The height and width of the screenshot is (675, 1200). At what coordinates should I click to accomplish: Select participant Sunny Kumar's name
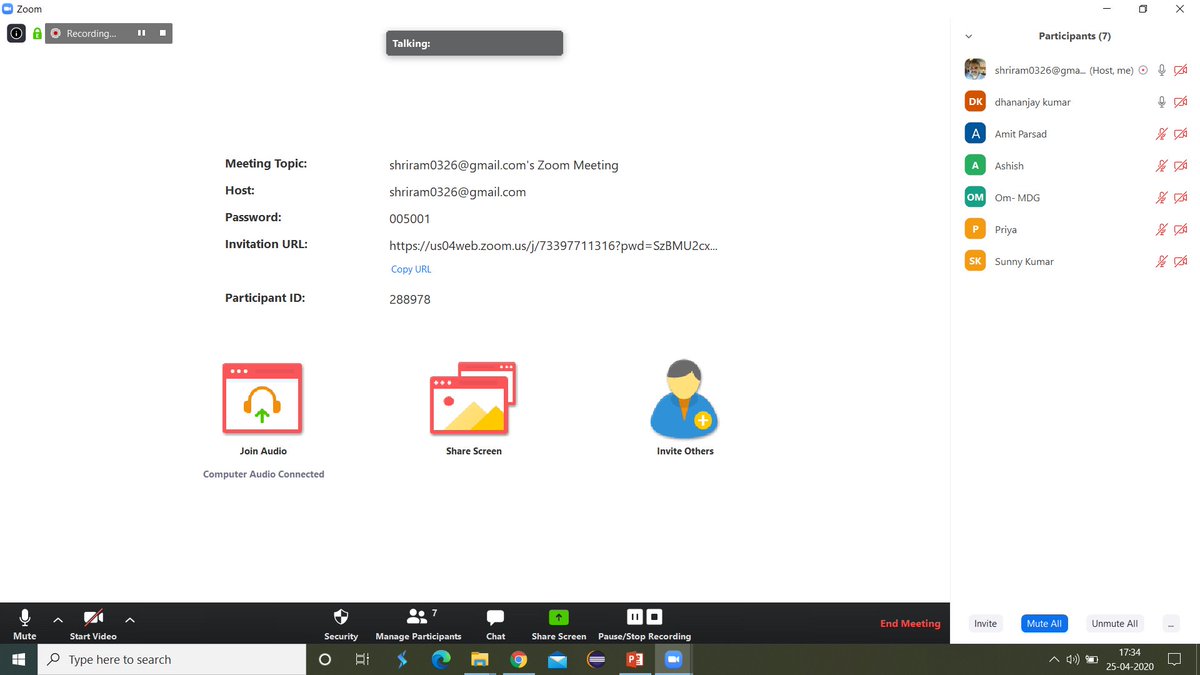tap(1024, 262)
